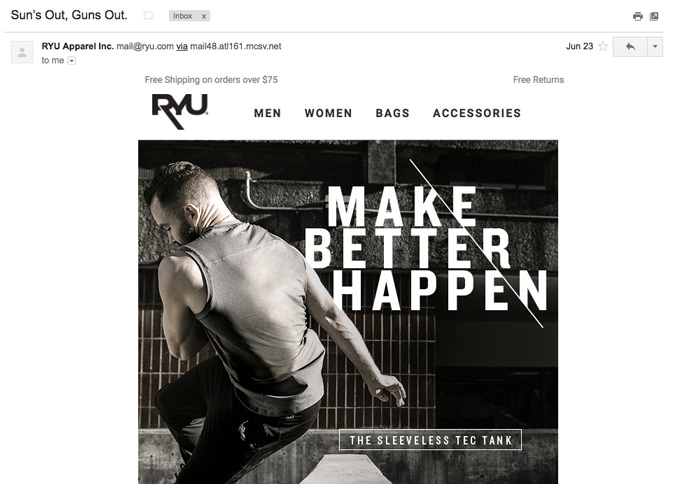
Task: Open more reply options dropdown
Action: click(655, 46)
